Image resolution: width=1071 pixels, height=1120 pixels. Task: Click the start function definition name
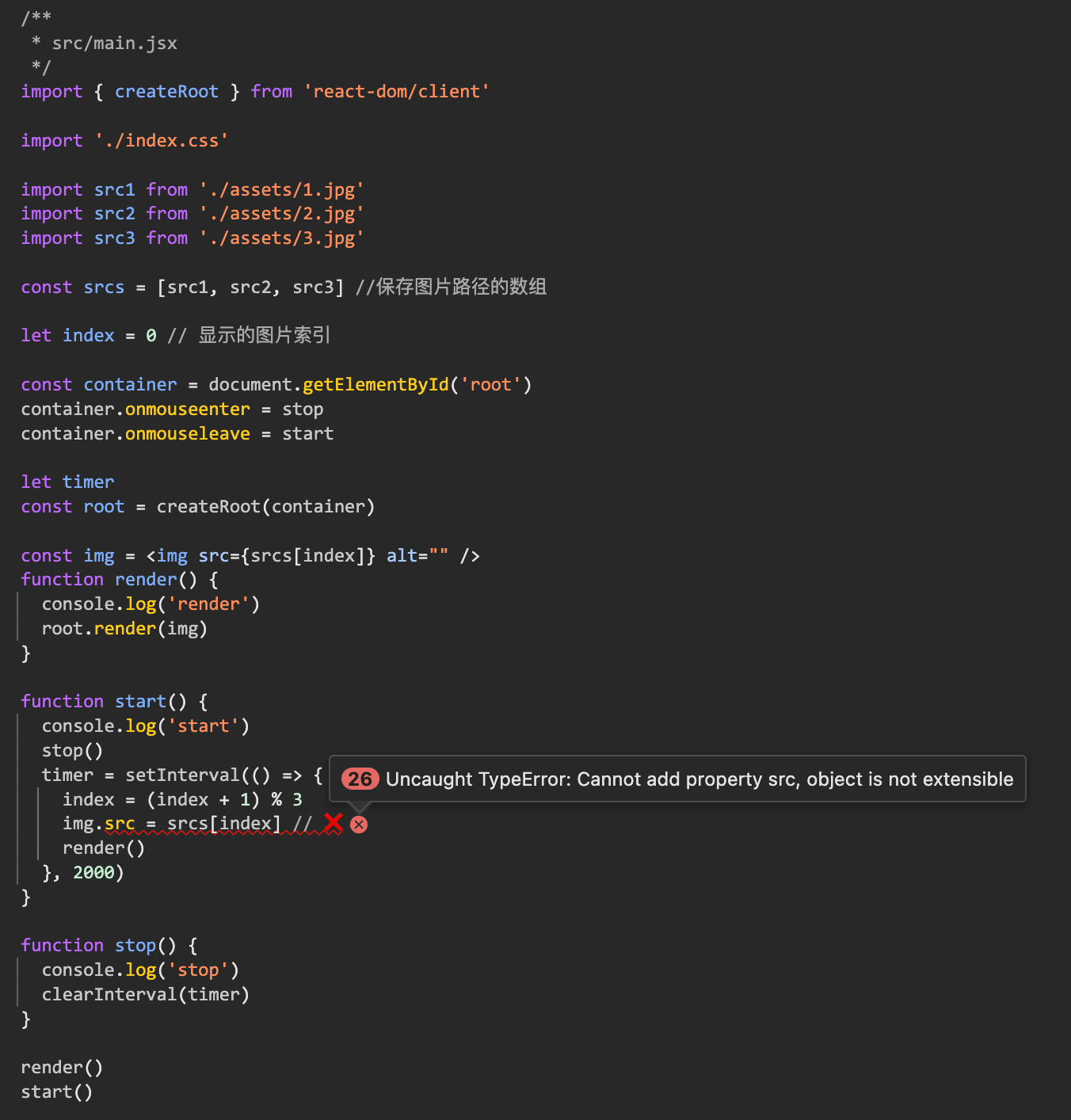(140, 702)
